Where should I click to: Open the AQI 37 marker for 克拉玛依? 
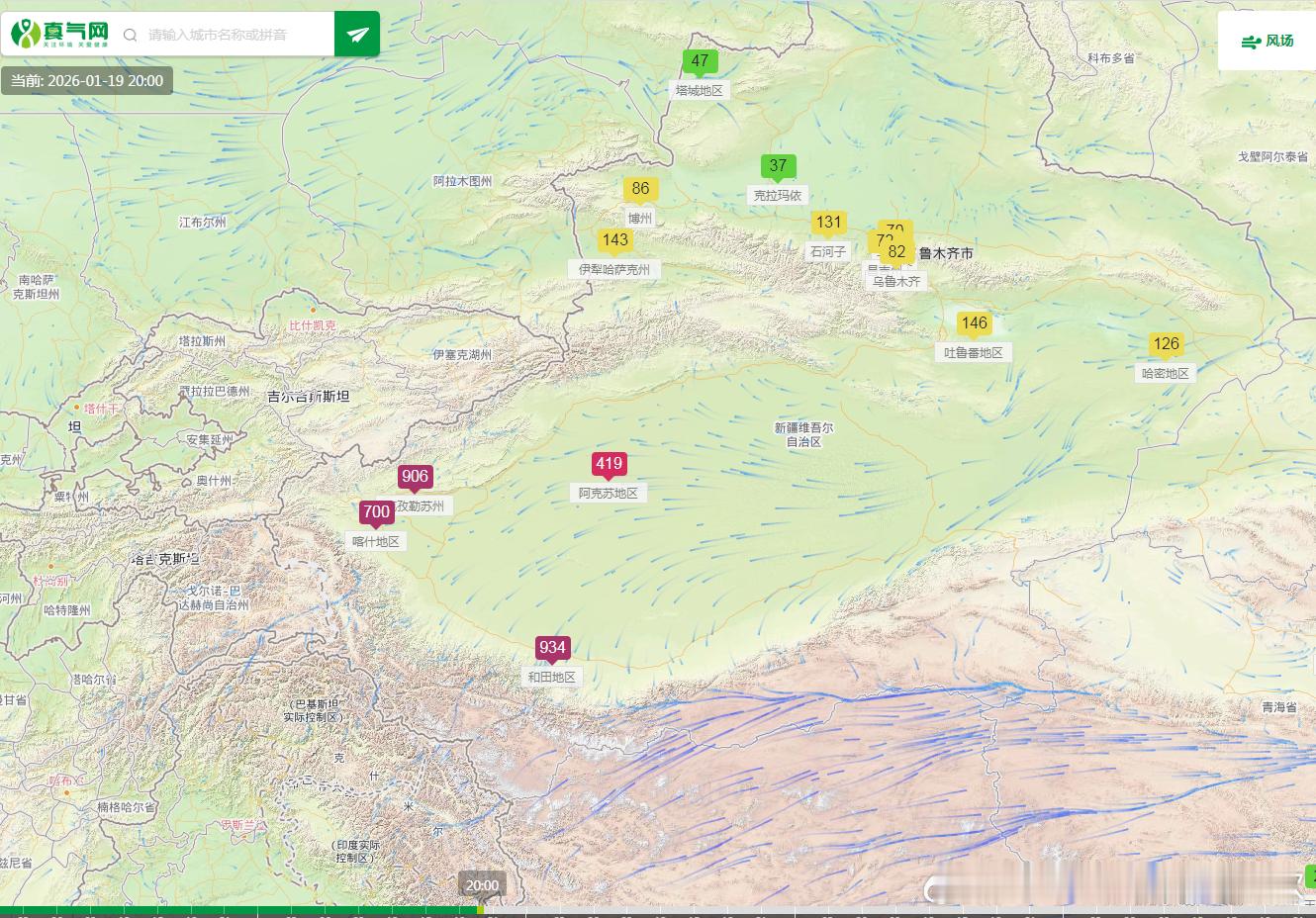pos(778,166)
